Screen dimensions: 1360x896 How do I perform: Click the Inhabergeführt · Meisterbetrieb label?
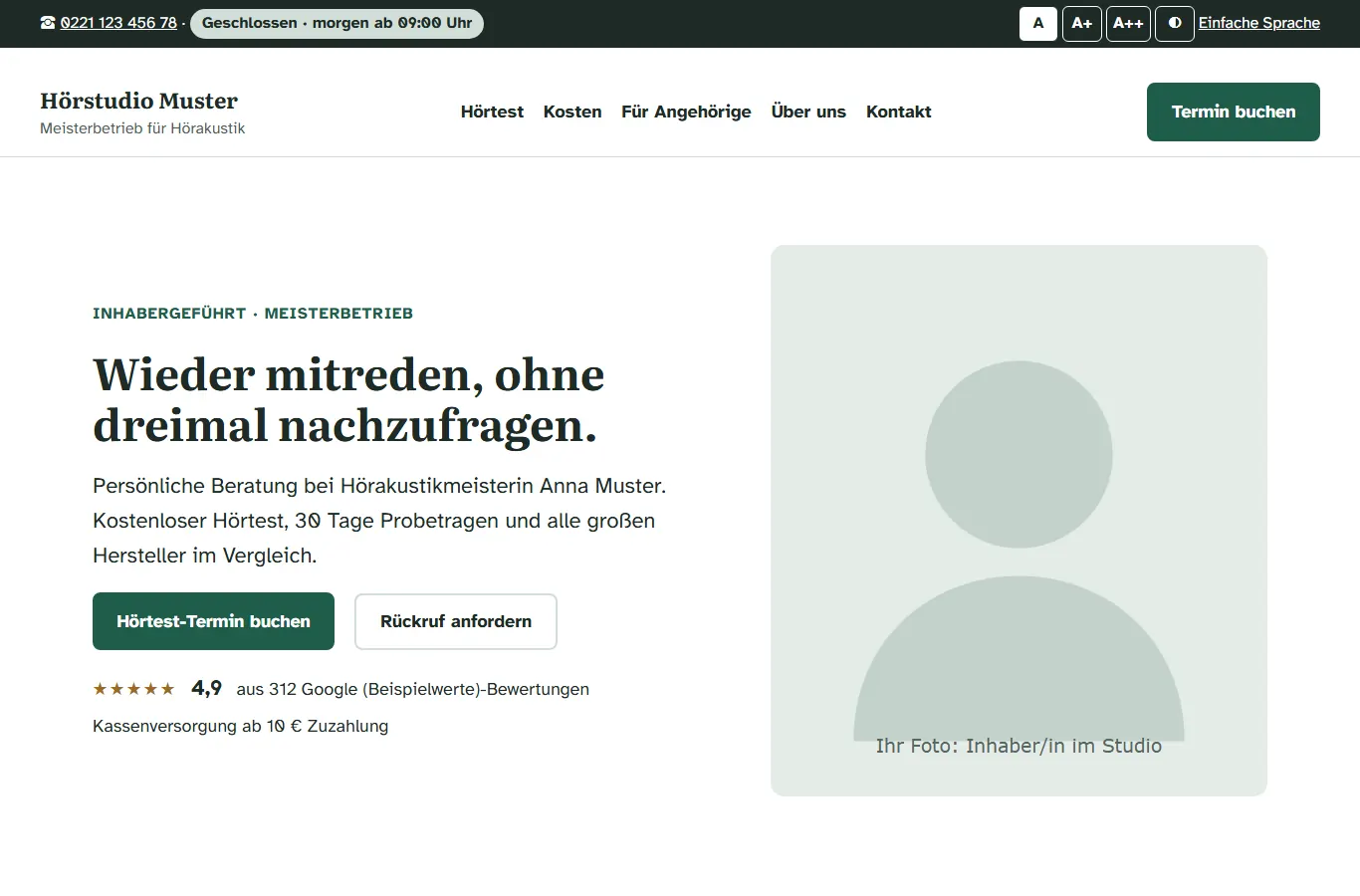(x=253, y=313)
